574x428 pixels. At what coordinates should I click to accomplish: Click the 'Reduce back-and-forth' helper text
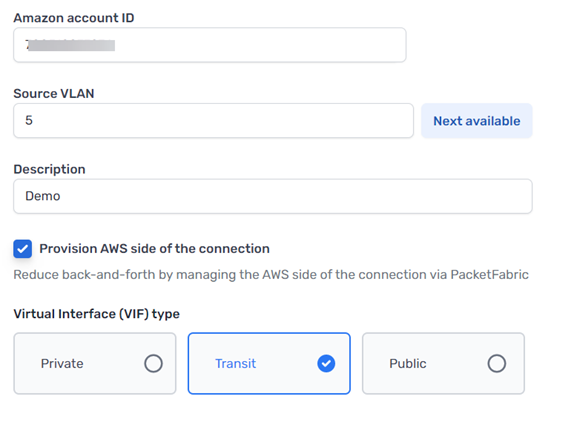271,275
